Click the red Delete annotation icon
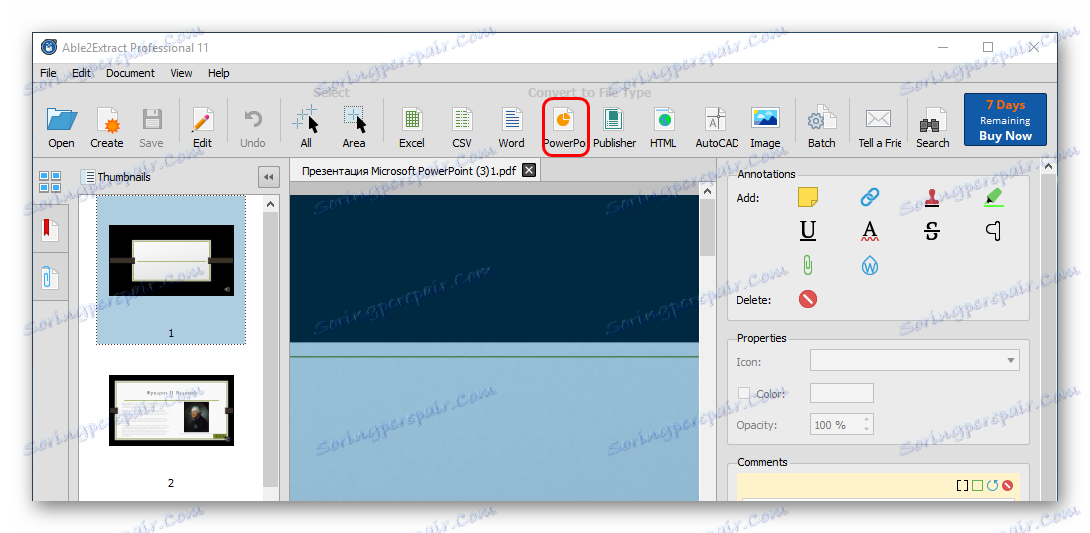 point(808,300)
